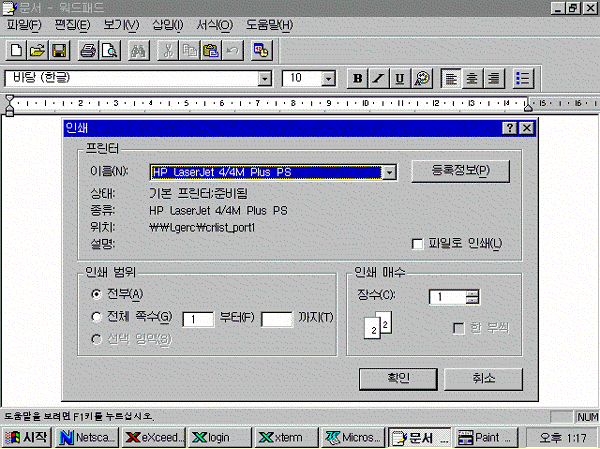Open the 삽입(I) menu
Screen dimensions: 600x449
[x=168, y=25]
